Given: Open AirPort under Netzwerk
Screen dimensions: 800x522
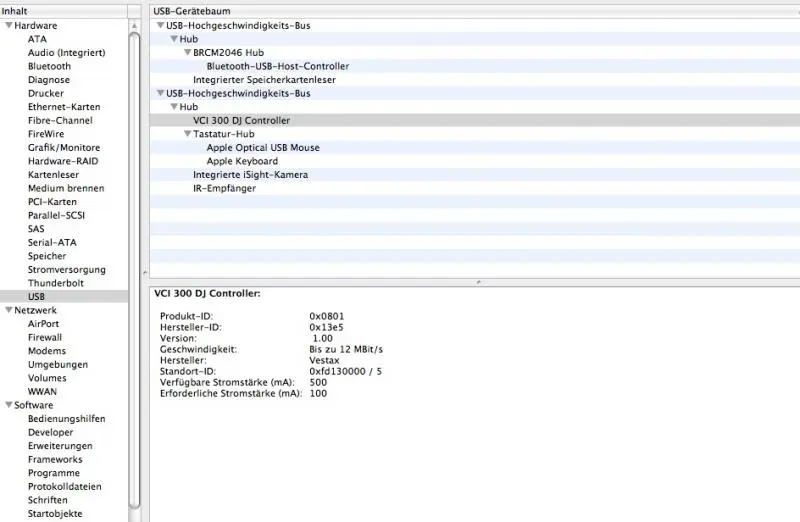Looking at the screenshot, I should point(43,324).
